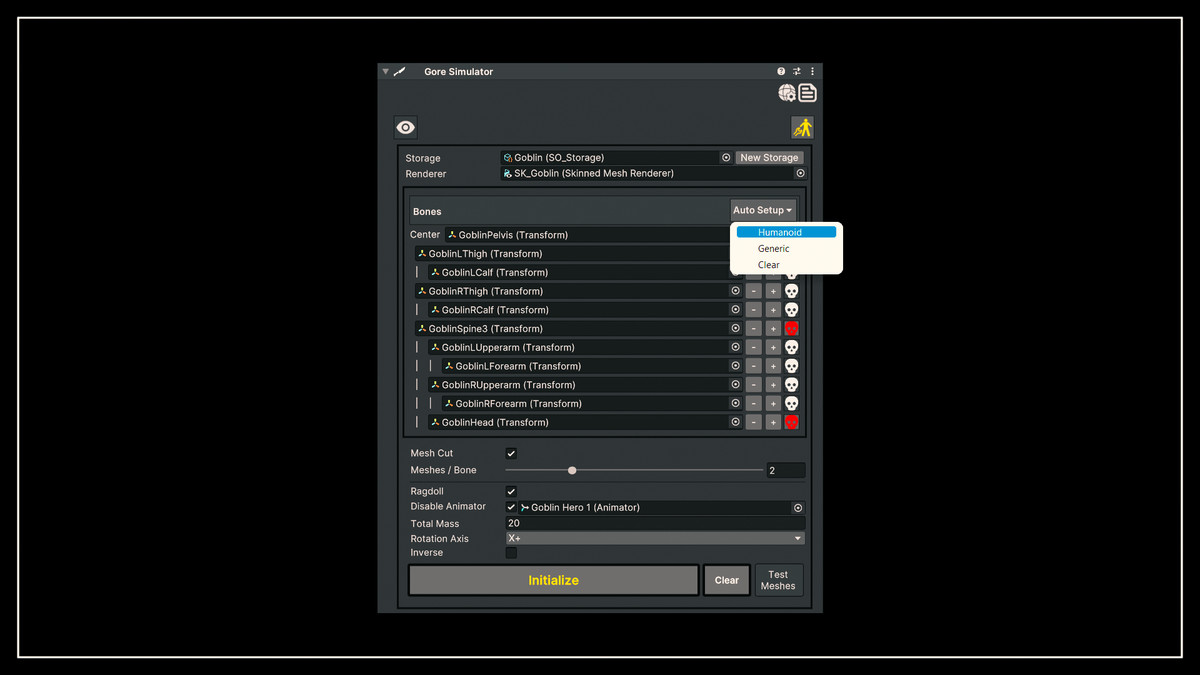Viewport: 1200px width, 675px height.
Task: Open object picker for GoblinHead
Action: (735, 423)
